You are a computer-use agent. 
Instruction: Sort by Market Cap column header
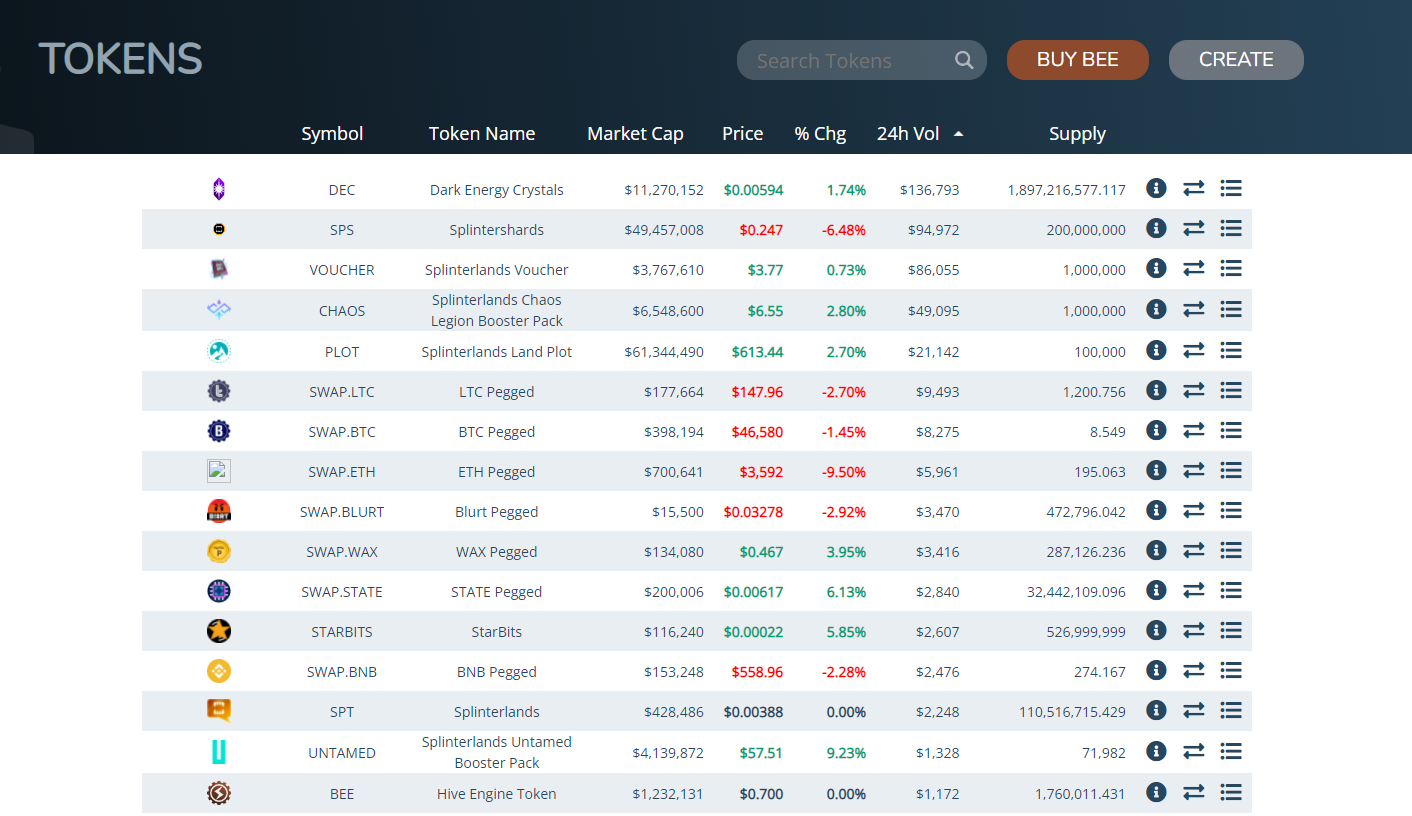pos(635,134)
